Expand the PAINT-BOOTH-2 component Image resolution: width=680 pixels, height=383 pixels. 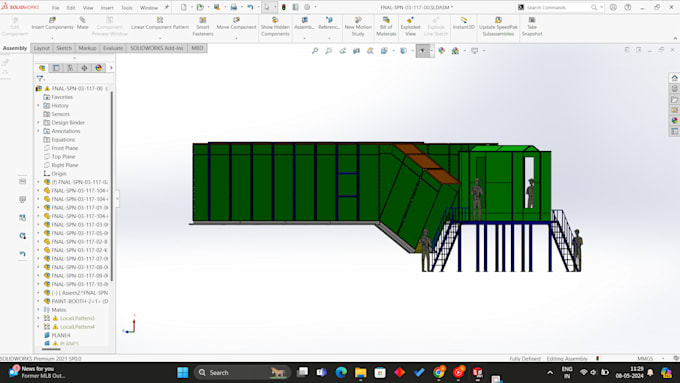(38, 301)
